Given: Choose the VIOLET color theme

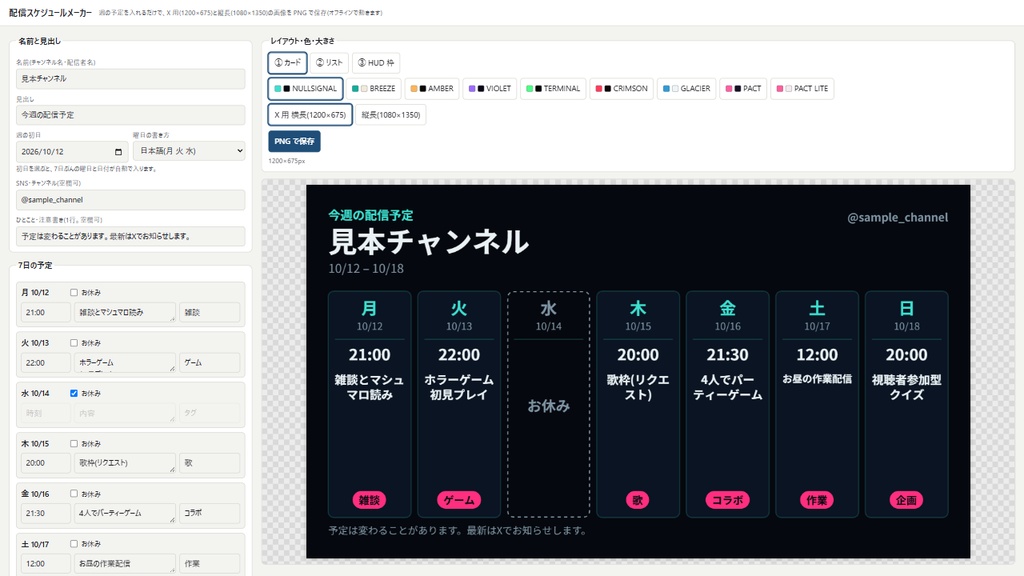Looking at the screenshot, I should coord(490,88).
